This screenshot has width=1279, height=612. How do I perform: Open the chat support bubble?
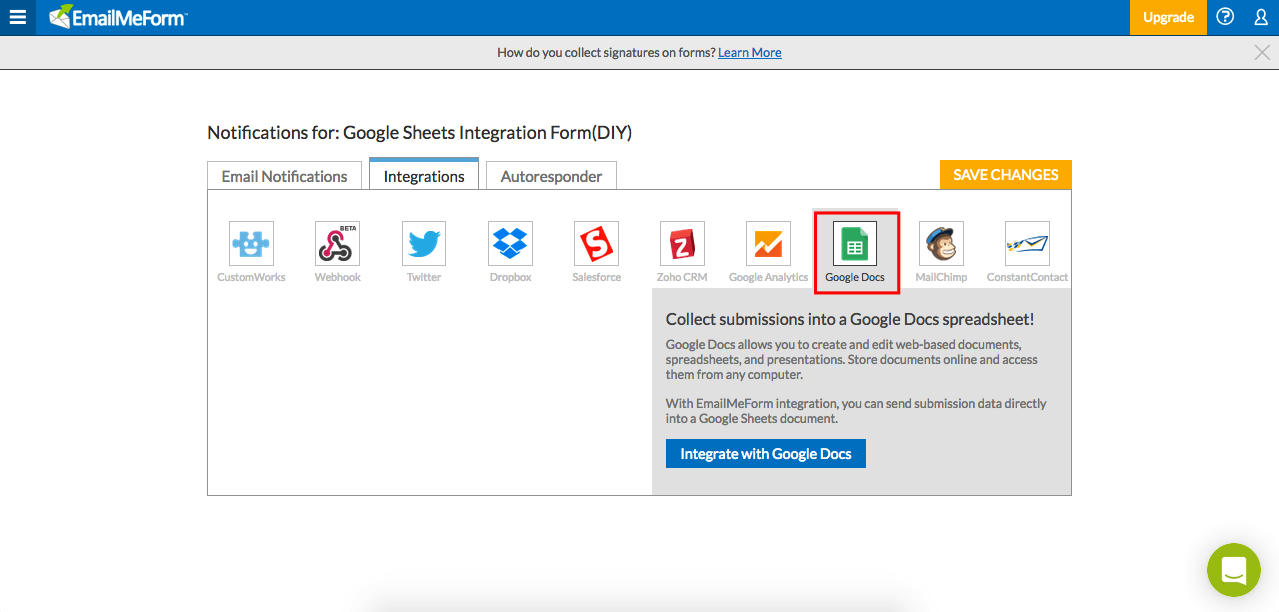pos(1233,570)
